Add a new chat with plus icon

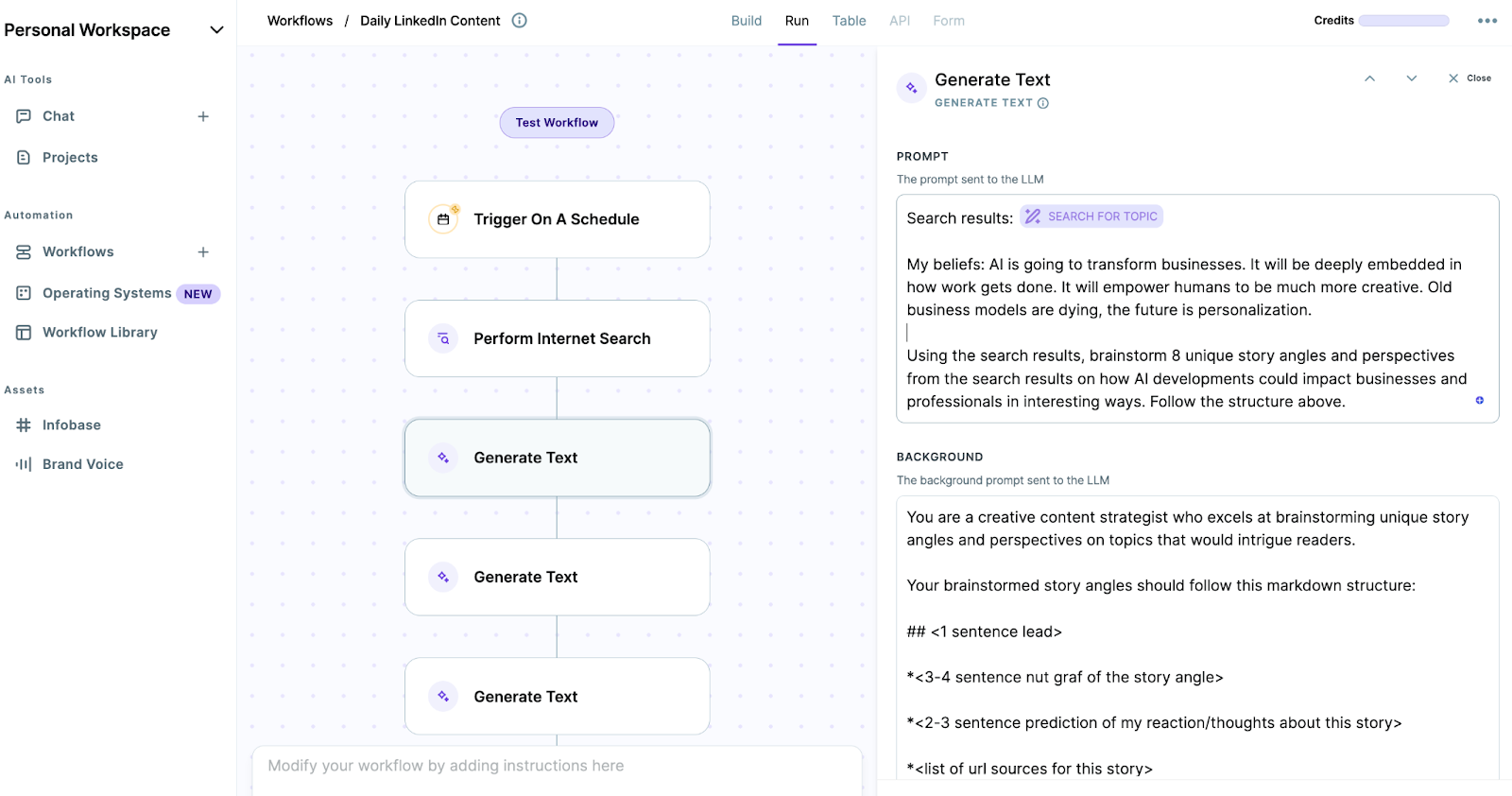click(203, 116)
